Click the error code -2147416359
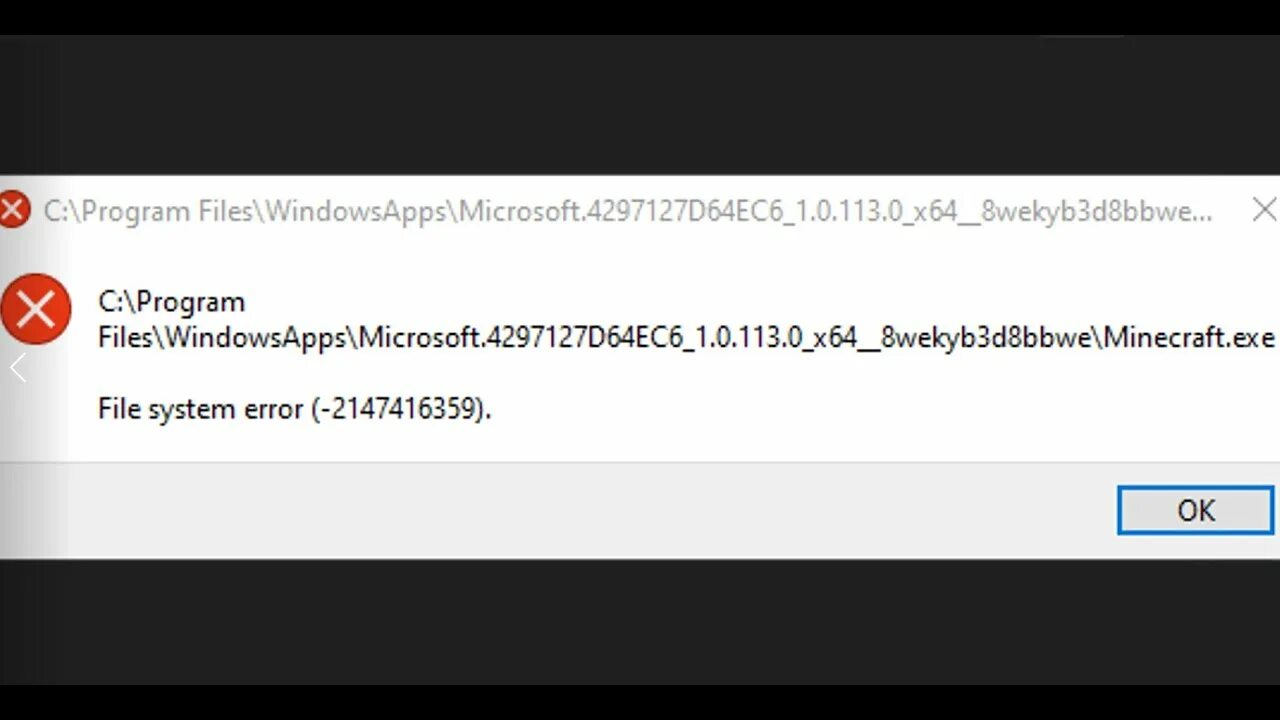Image resolution: width=1280 pixels, height=720 pixels. (x=398, y=409)
